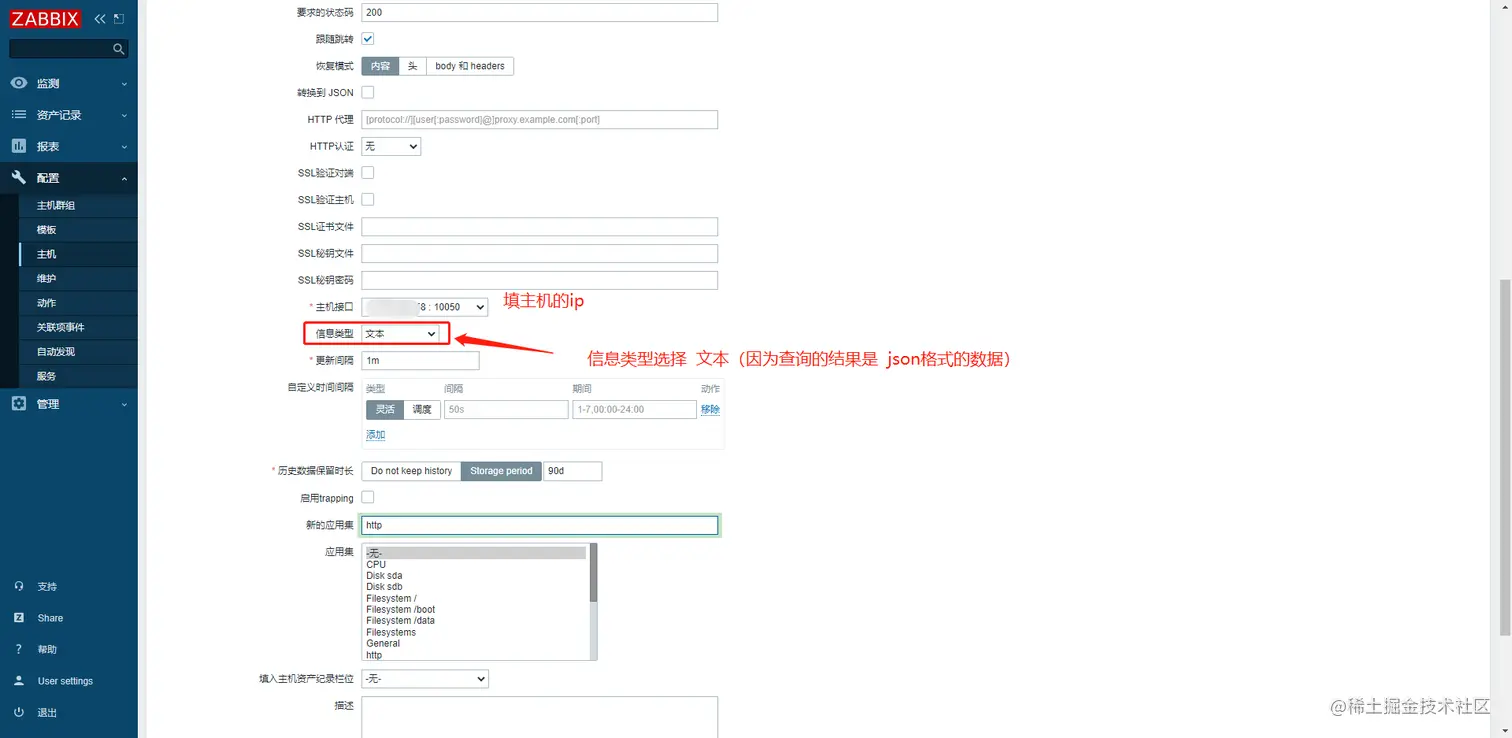Click the 添加 link for custom intervals
Screen dimensions: 1512x738
(x=375, y=435)
